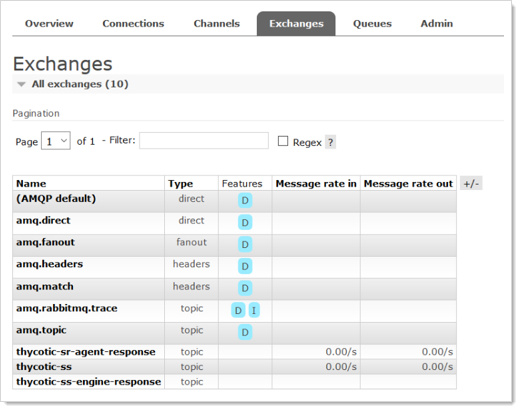This screenshot has height=410, width=520.
Task: Click the Filter text field
Action: (x=204, y=141)
